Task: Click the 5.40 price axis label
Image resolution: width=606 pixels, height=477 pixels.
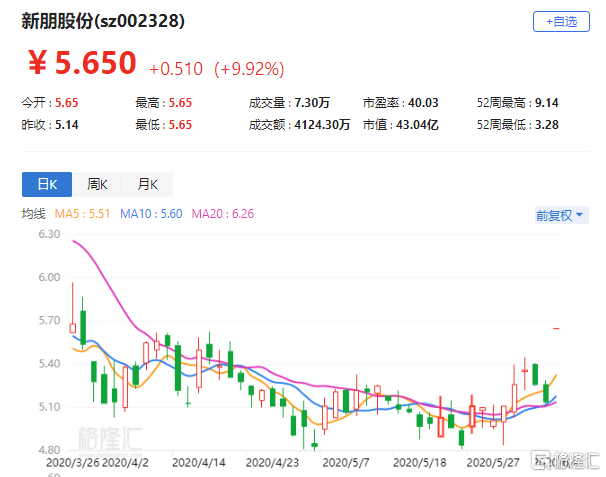Action: click(x=49, y=364)
